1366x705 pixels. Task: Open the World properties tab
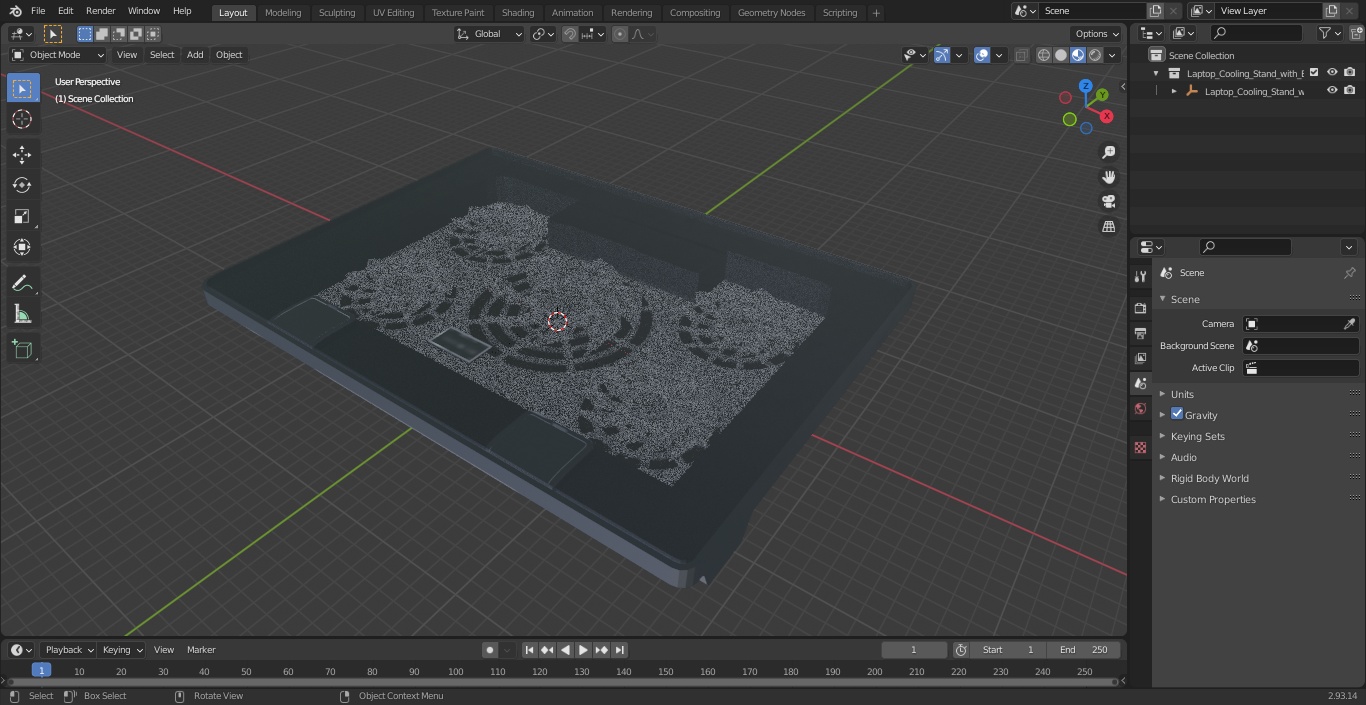pyautogui.click(x=1140, y=409)
